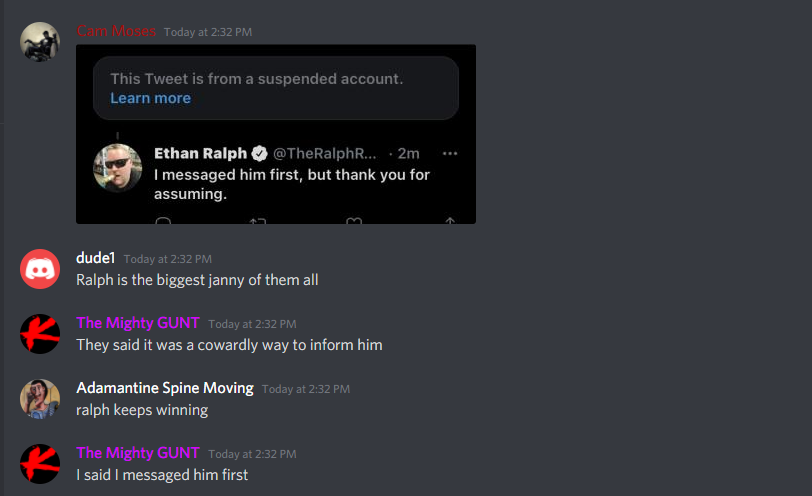Select the dude1 username
The image size is (812, 496).
[x=95, y=258]
